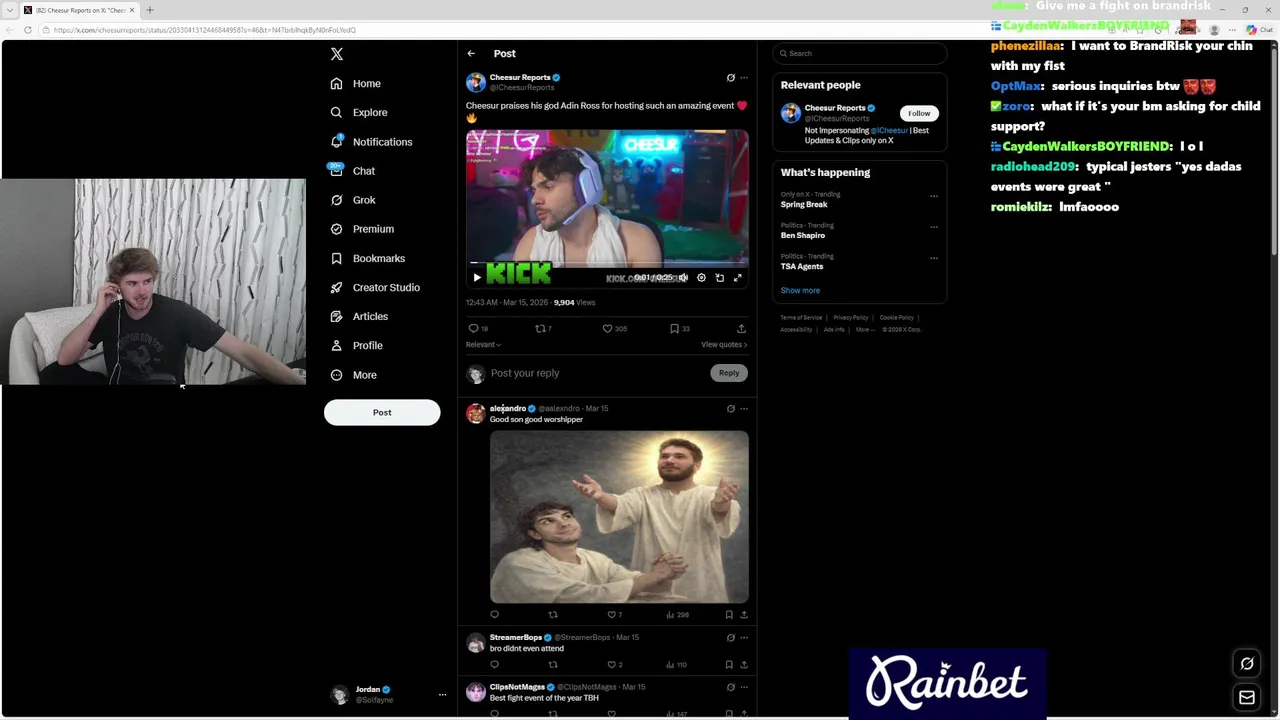This screenshot has height=720, width=1280.
Task: Open Spring Break trend options
Action: tap(934, 196)
